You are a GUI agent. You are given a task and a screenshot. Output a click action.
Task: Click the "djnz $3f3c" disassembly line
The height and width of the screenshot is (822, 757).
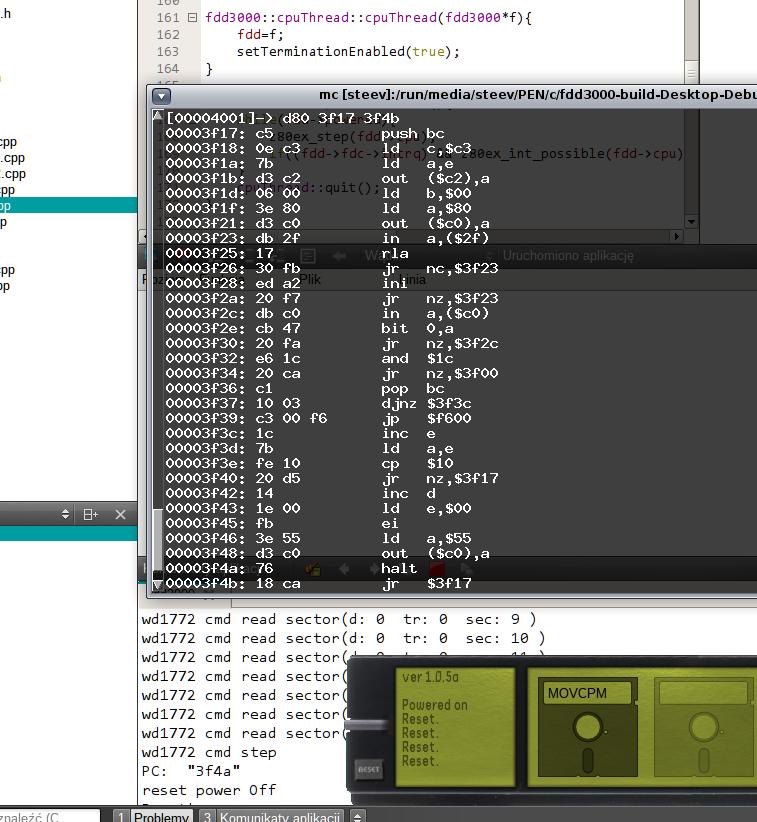318,403
